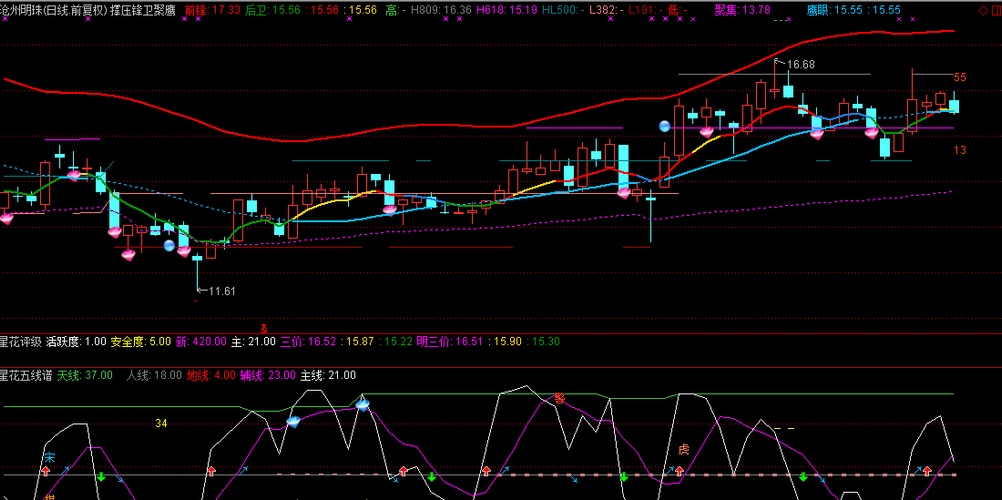Select the cyan 宋 signal marker
The height and width of the screenshot is (500, 1002).
point(49,457)
